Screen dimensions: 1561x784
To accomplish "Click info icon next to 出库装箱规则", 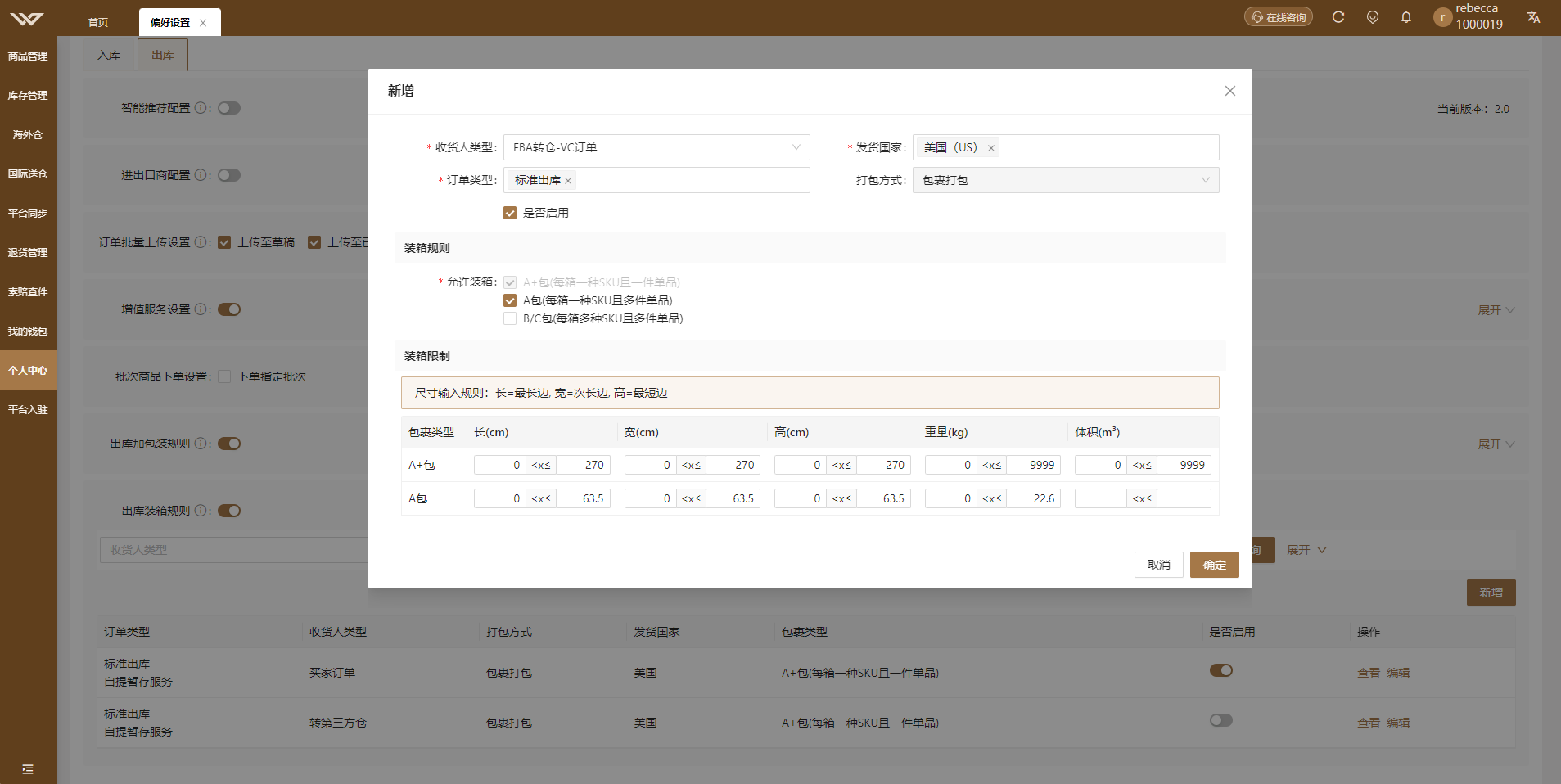I will pyautogui.click(x=200, y=511).
